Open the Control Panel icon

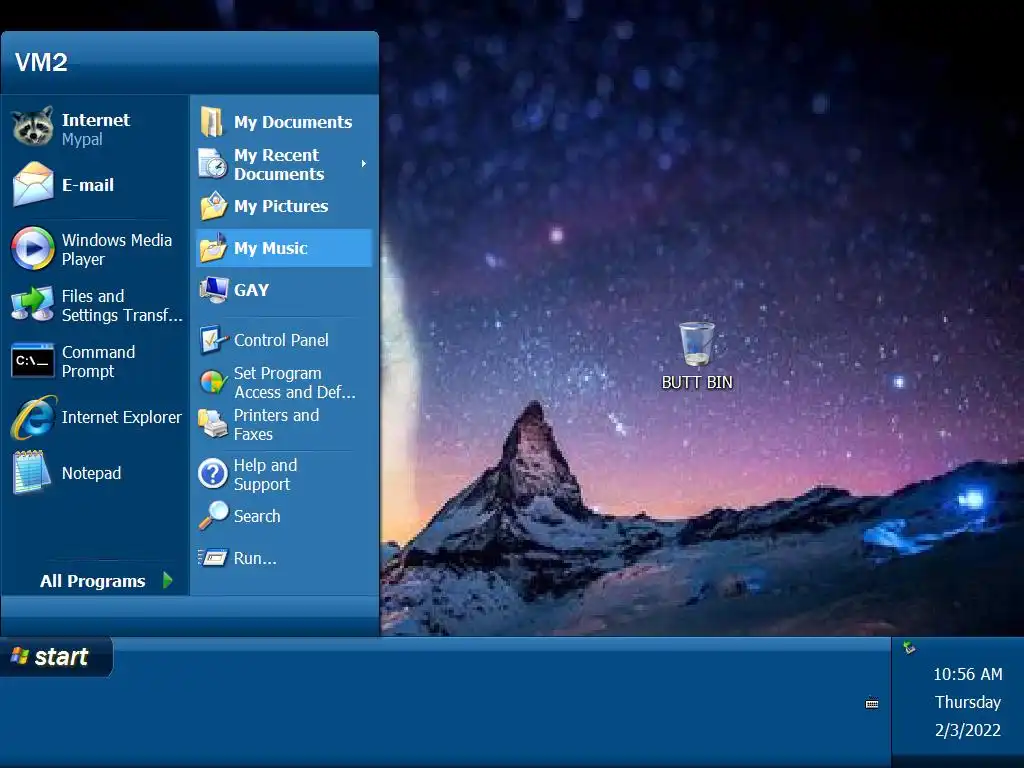[x=214, y=340]
